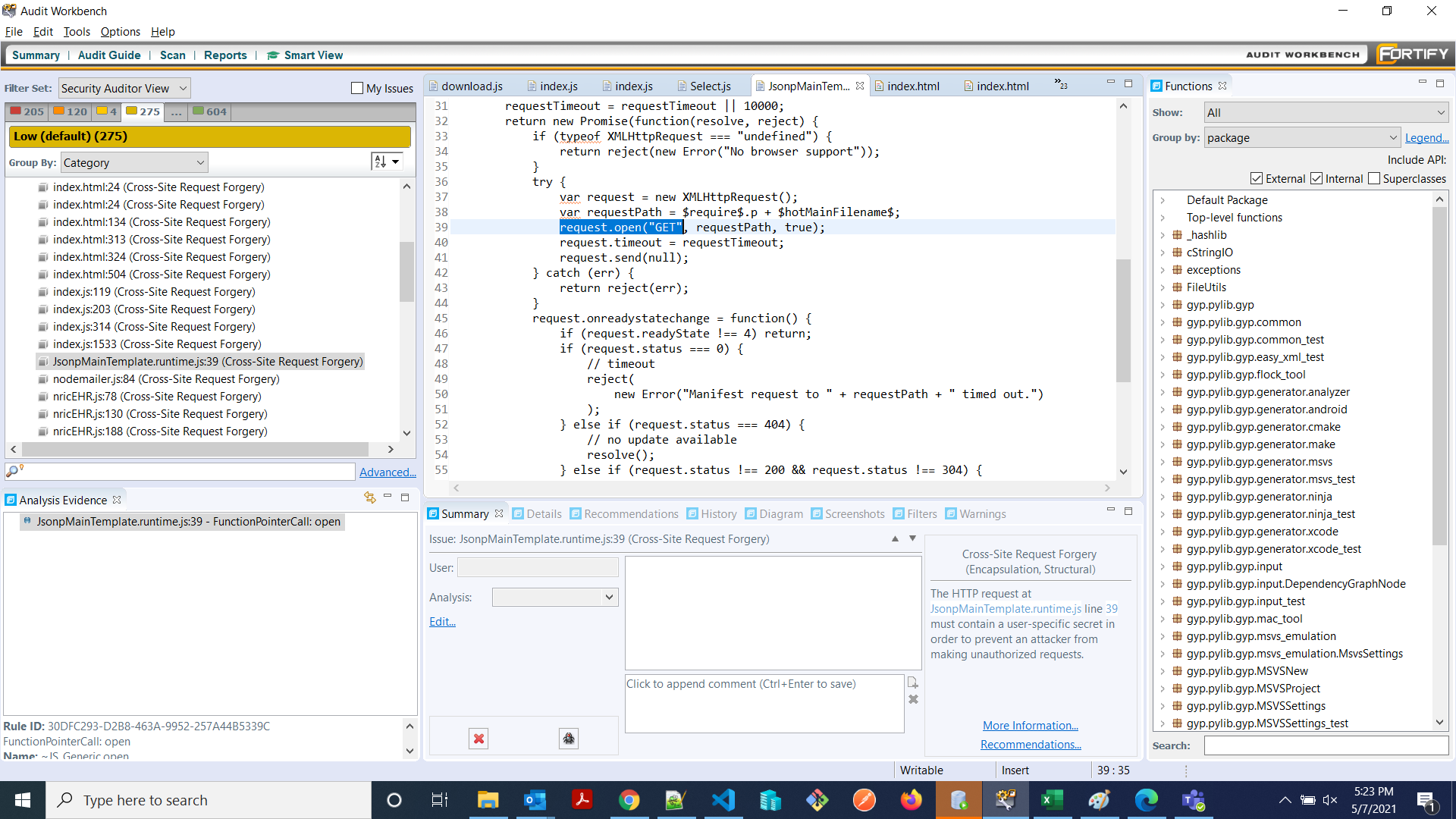Minimize the Analysis Evidence panel
This screenshot has height=819, width=1456.
tap(388, 497)
